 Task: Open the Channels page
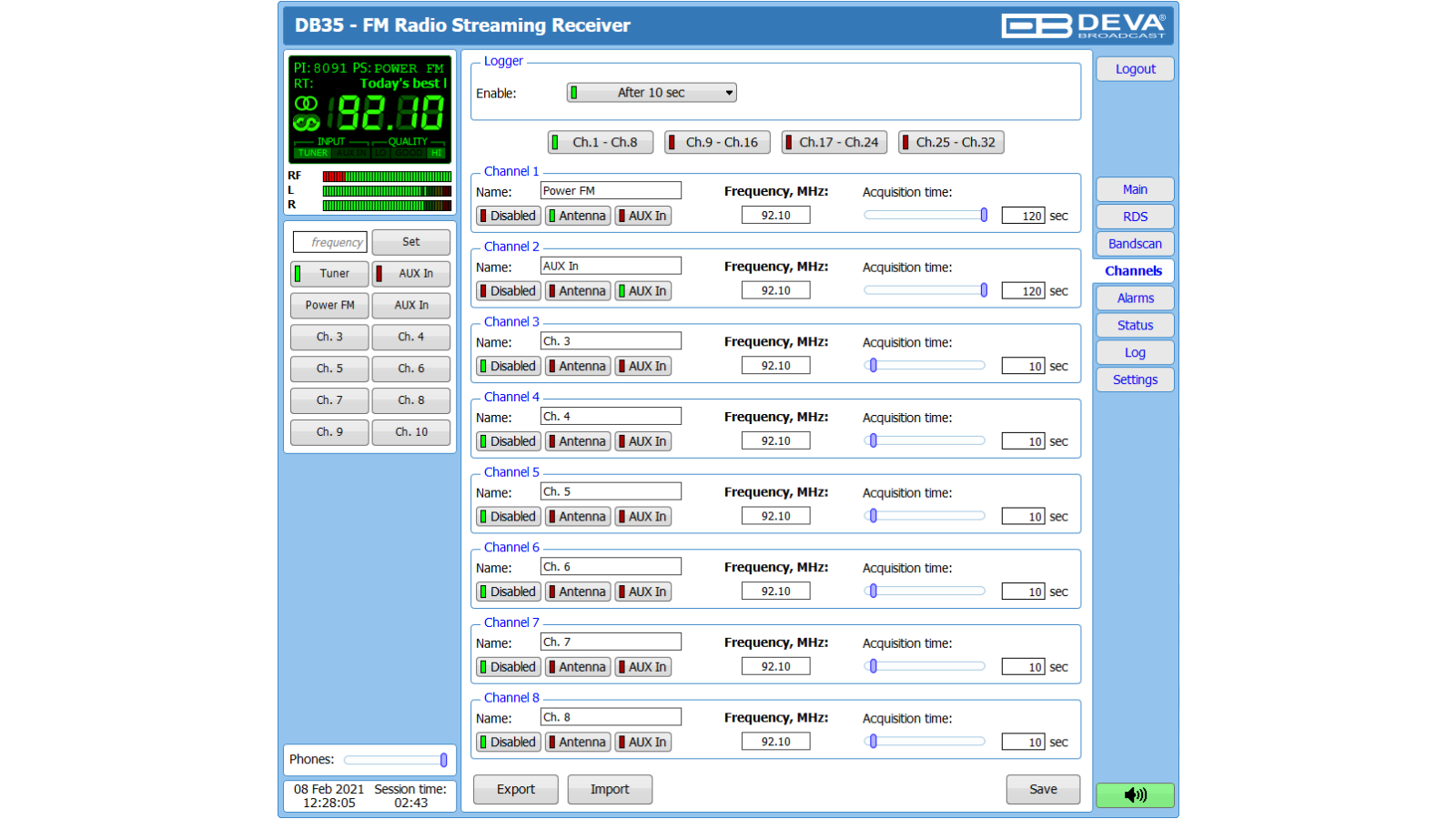1133,271
